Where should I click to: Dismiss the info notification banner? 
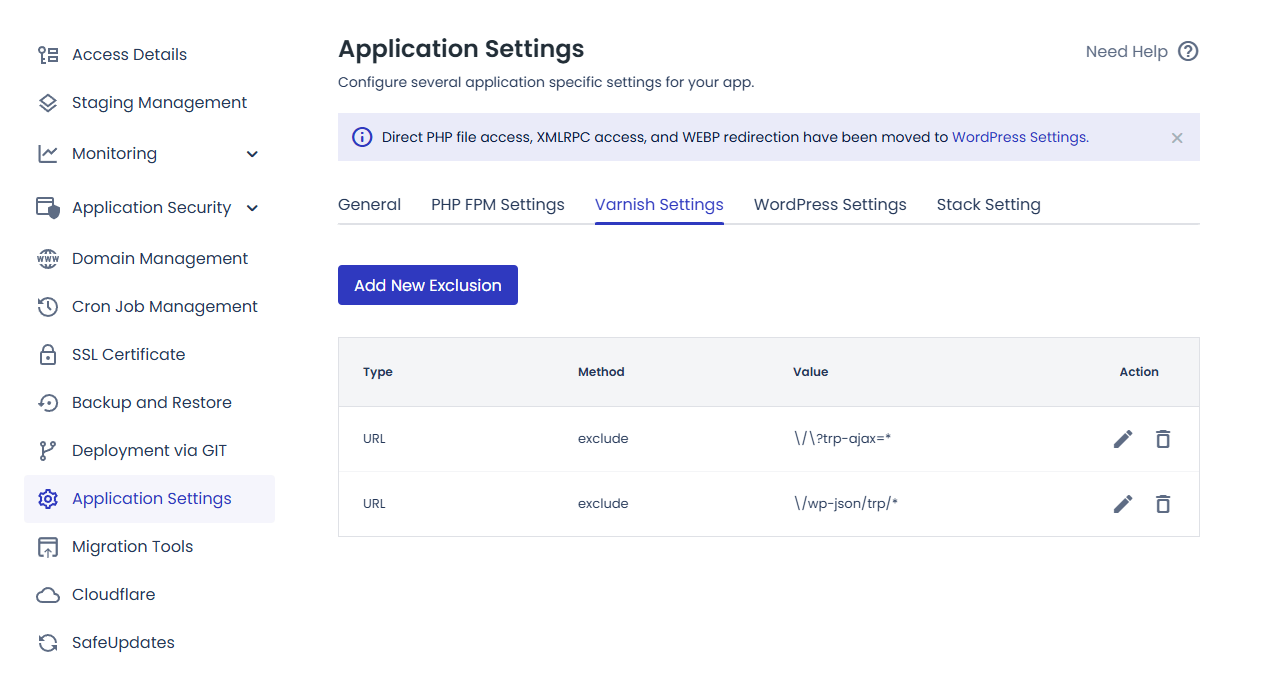tap(1177, 138)
